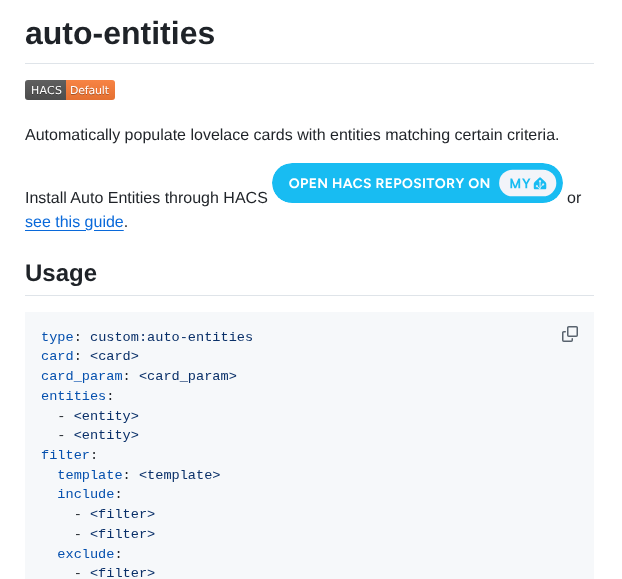Image resolution: width=622 pixels, height=579 pixels.
Task: Click the 'exclude:' key in code
Action: (x=89, y=553)
